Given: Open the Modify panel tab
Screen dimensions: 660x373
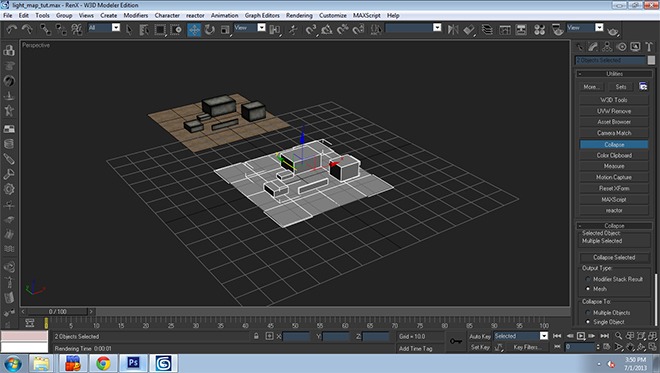Looking at the screenshot, I should point(593,47).
